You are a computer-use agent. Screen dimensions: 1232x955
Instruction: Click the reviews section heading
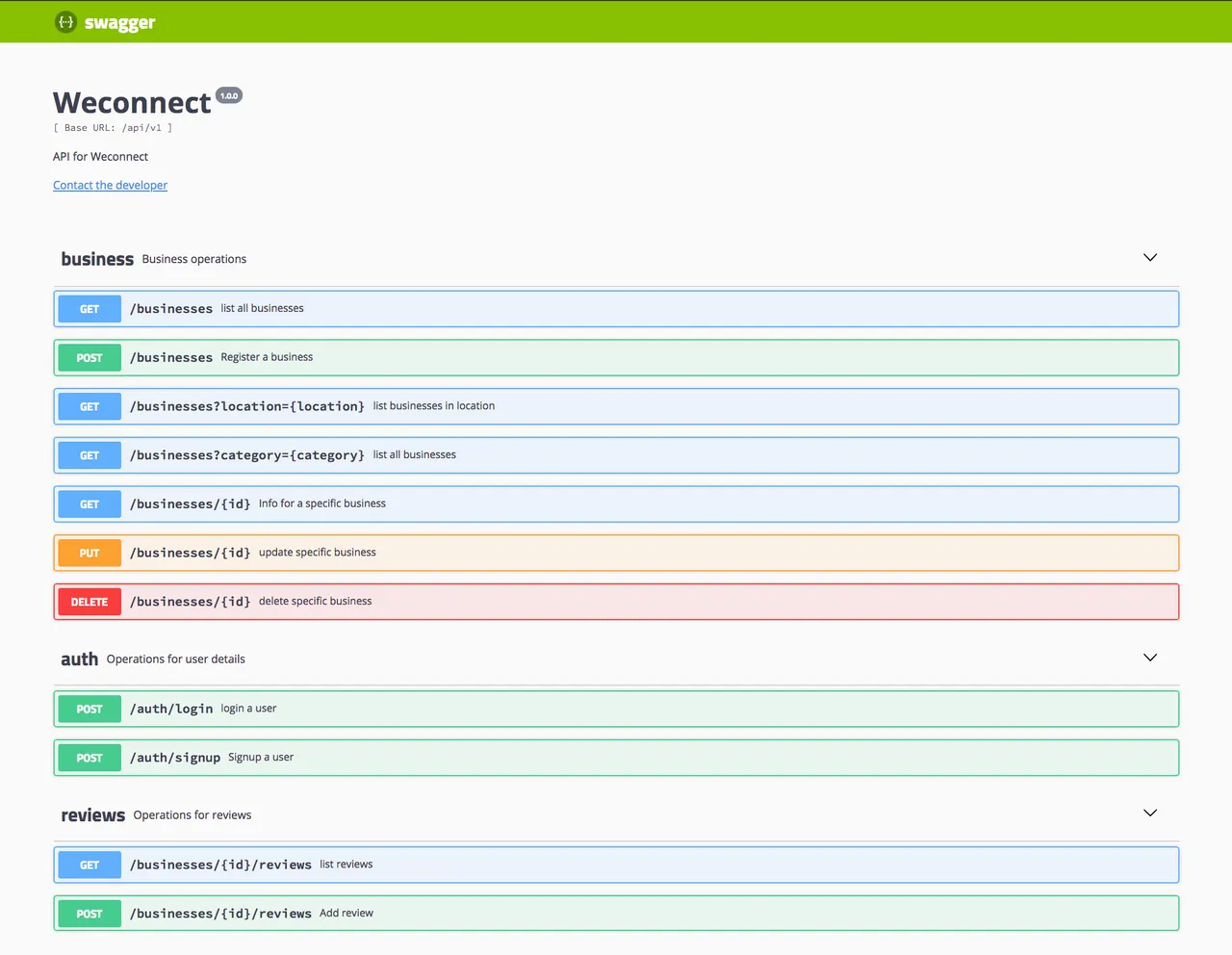tap(93, 815)
